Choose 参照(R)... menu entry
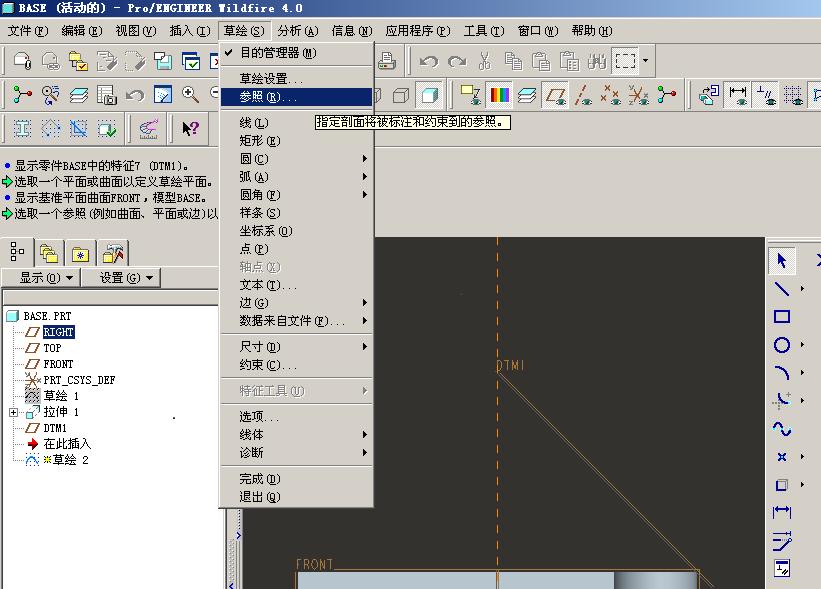The image size is (821, 589). click(x=297, y=97)
